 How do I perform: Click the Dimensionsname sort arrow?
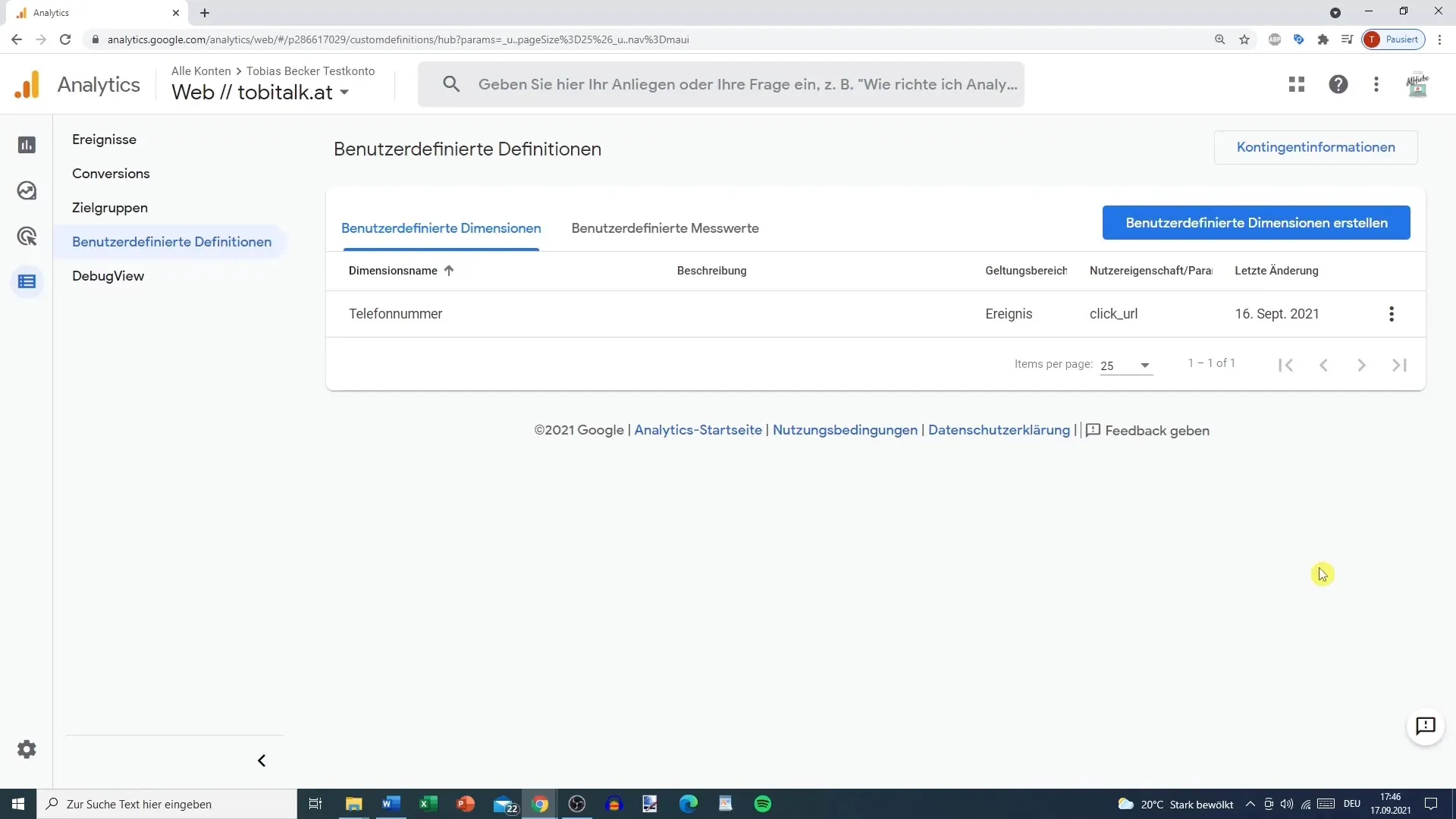coord(450,270)
